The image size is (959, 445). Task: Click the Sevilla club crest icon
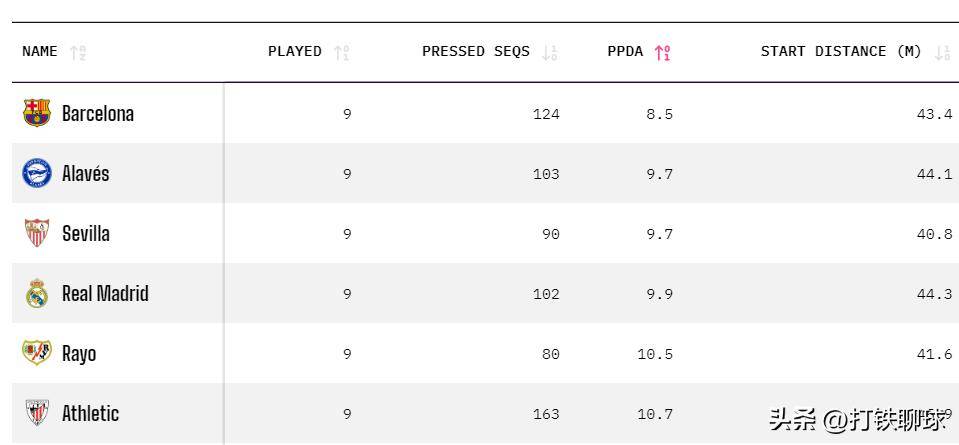tap(37, 233)
